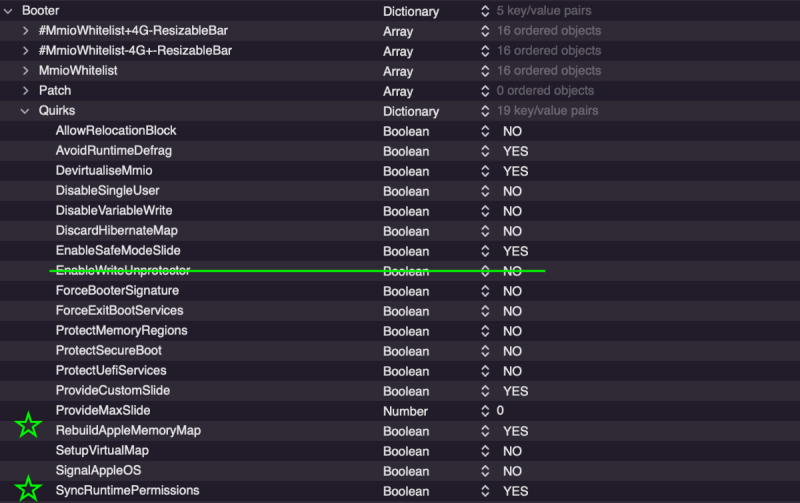
Task: Collapse the Booter dictionary
Action: point(8,11)
